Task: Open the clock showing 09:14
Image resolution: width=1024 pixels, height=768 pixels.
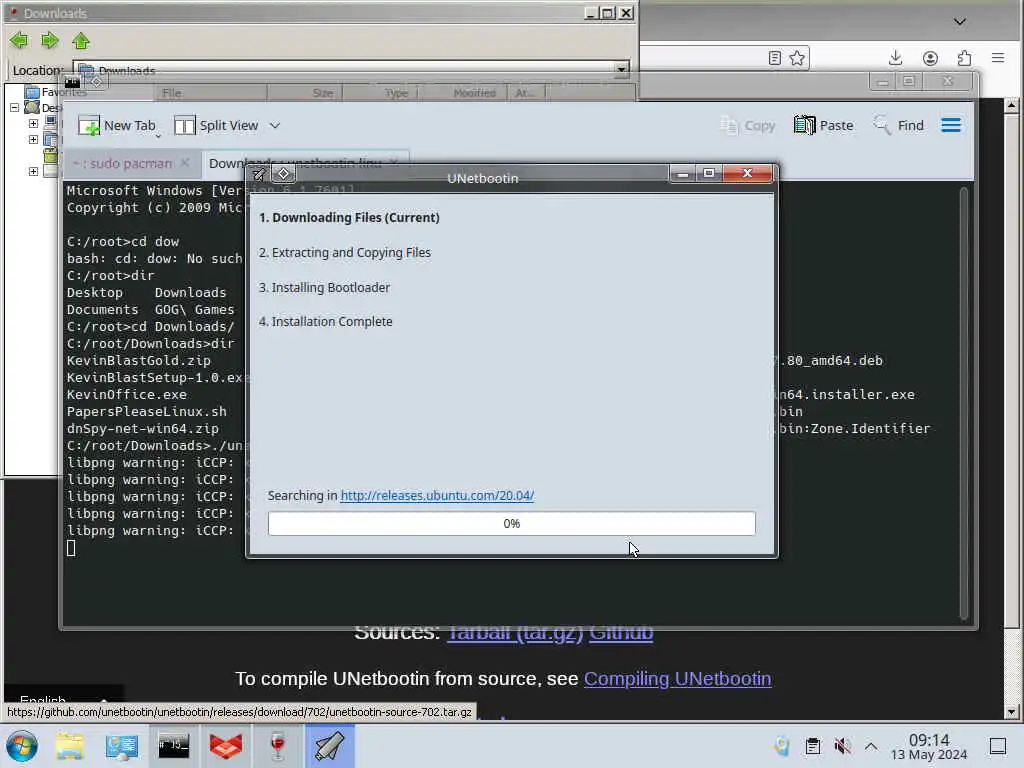Action: pyautogui.click(x=929, y=746)
